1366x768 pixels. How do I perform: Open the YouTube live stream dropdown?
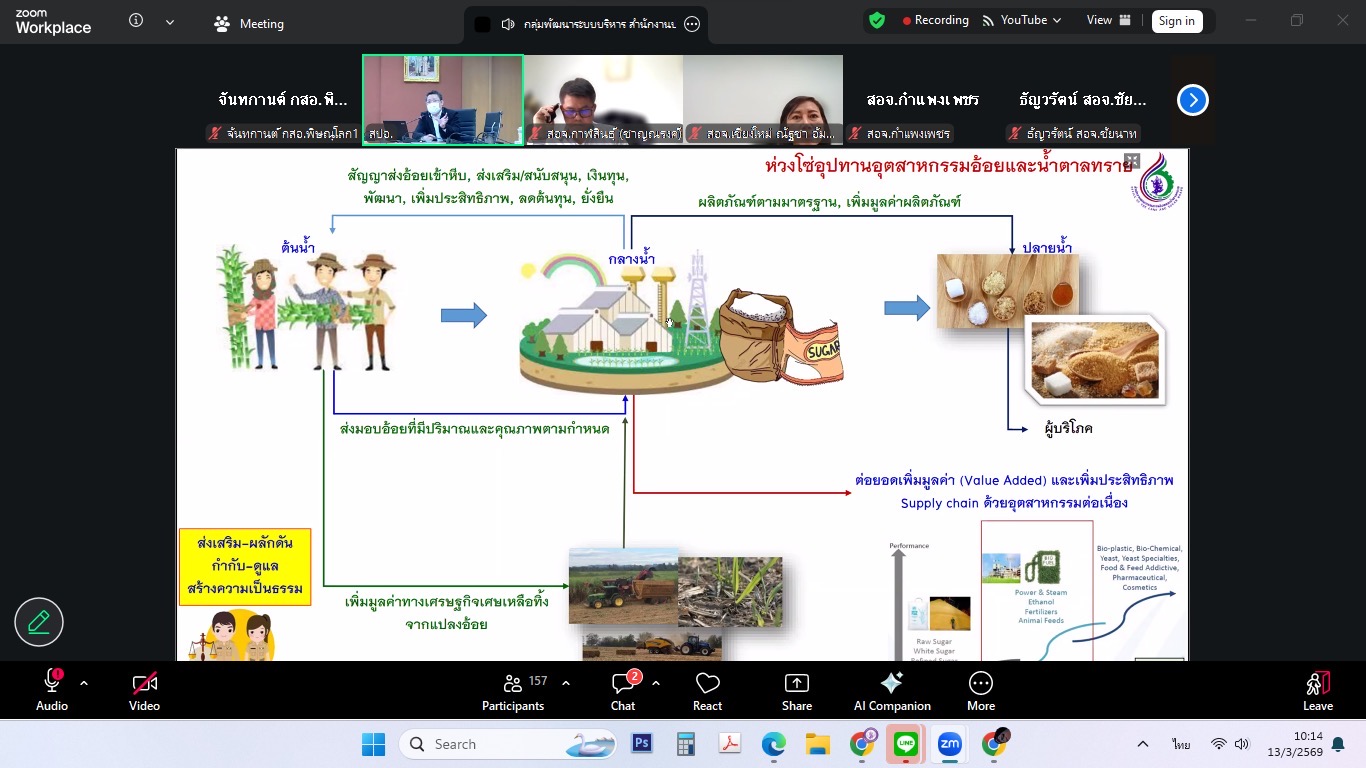(1022, 20)
